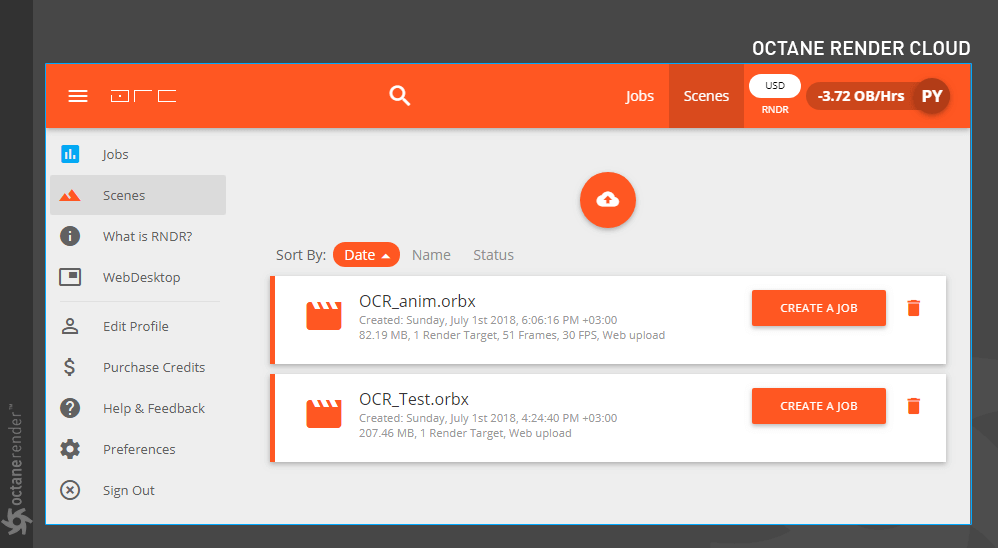Image resolution: width=998 pixels, height=548 pixels.
Task: Open search with the magnifier icon
Action: (x=400, y=95)
